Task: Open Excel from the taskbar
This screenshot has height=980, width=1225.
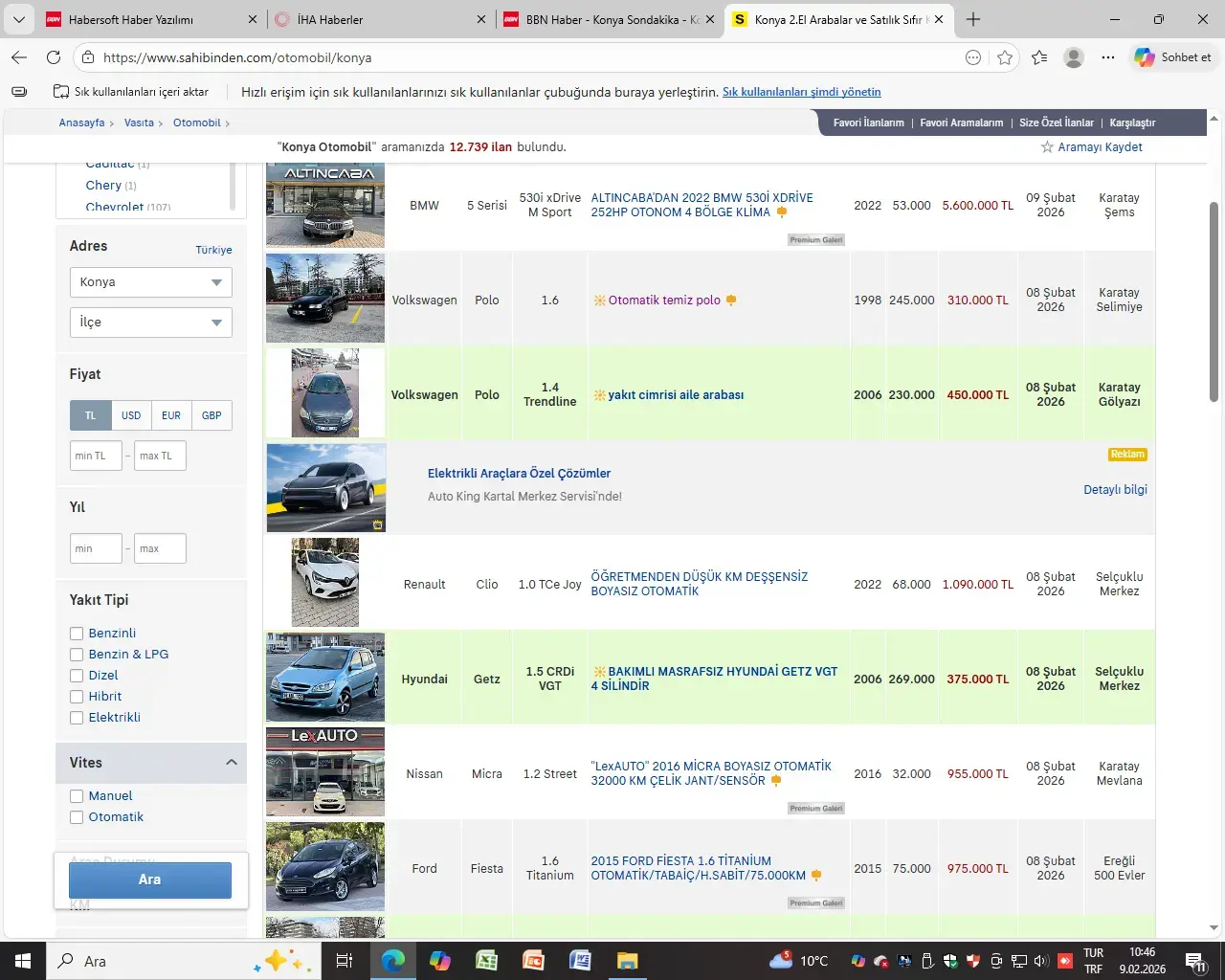Action: (x=486, y=960)
